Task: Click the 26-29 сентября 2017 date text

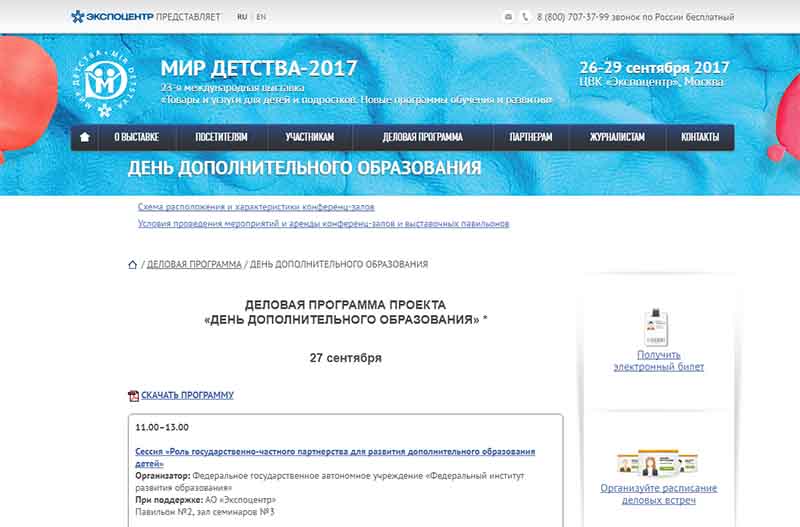Action: [654, 67]
